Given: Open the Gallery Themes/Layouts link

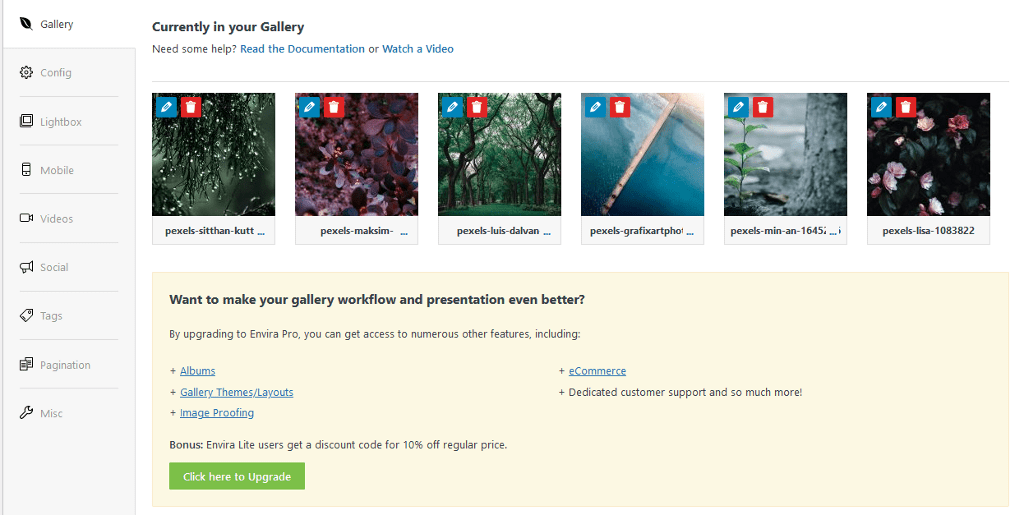Looking at the screenshot, I should click(x=236, y=392).
